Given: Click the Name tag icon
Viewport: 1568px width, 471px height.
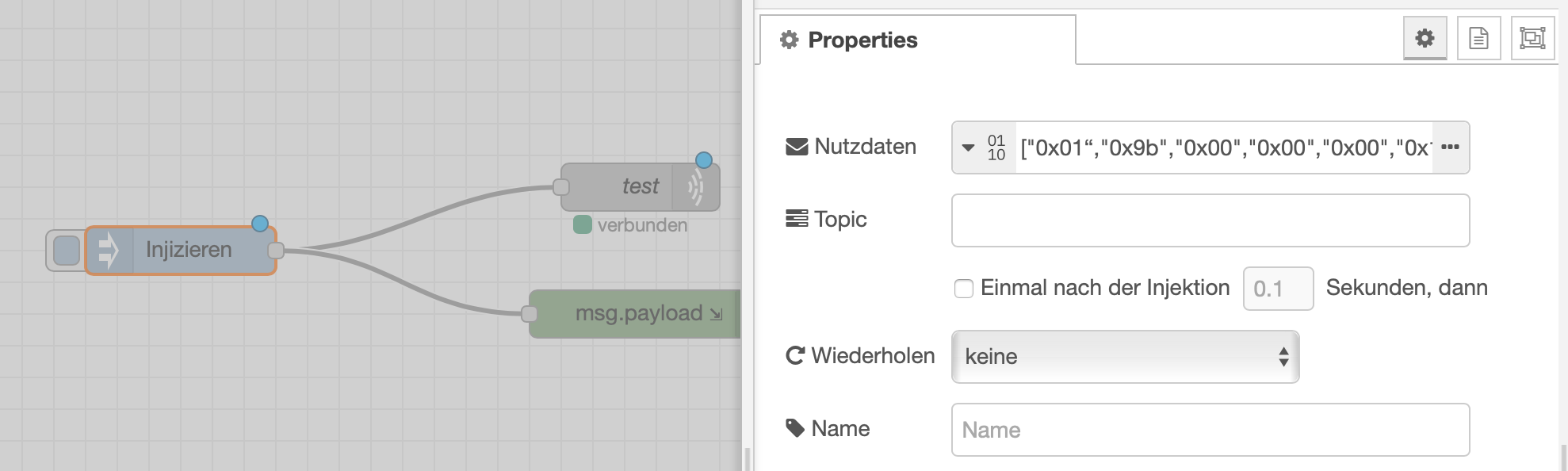Looking at the screenshot, I should click(795, 428).
